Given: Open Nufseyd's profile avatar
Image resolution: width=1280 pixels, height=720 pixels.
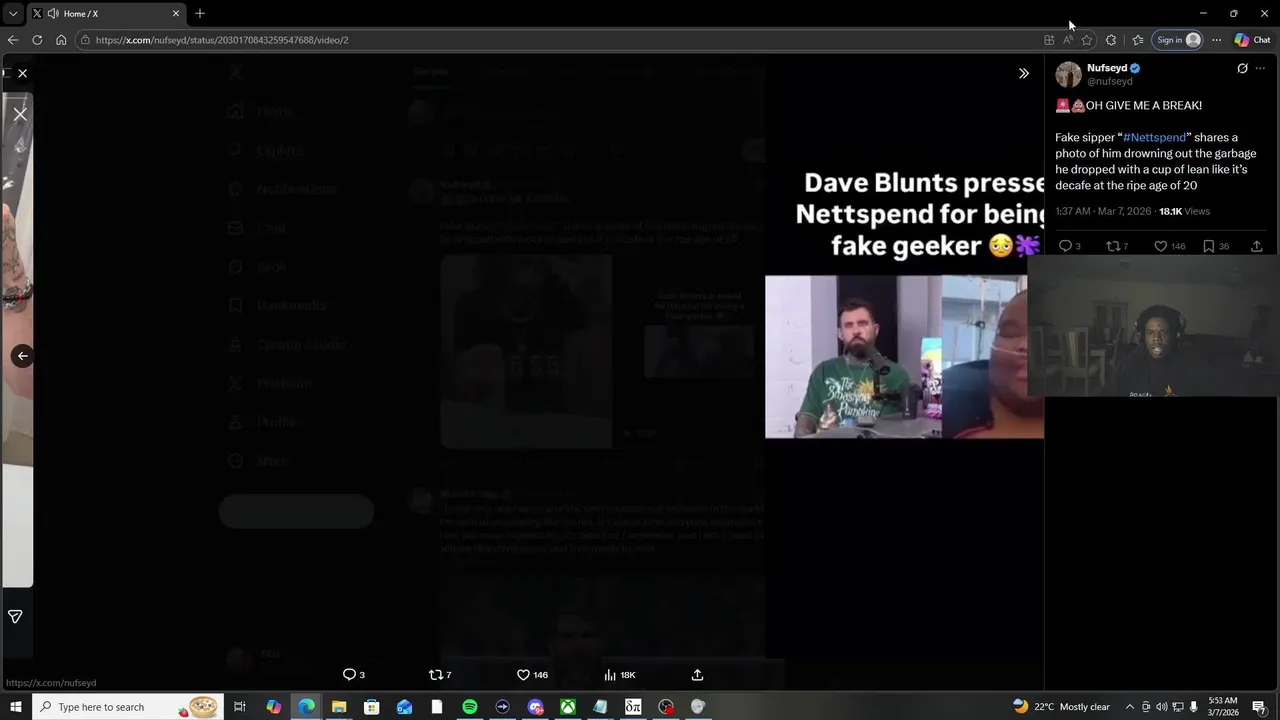Looking at the screenshot, I should [x=1068, y=74].
